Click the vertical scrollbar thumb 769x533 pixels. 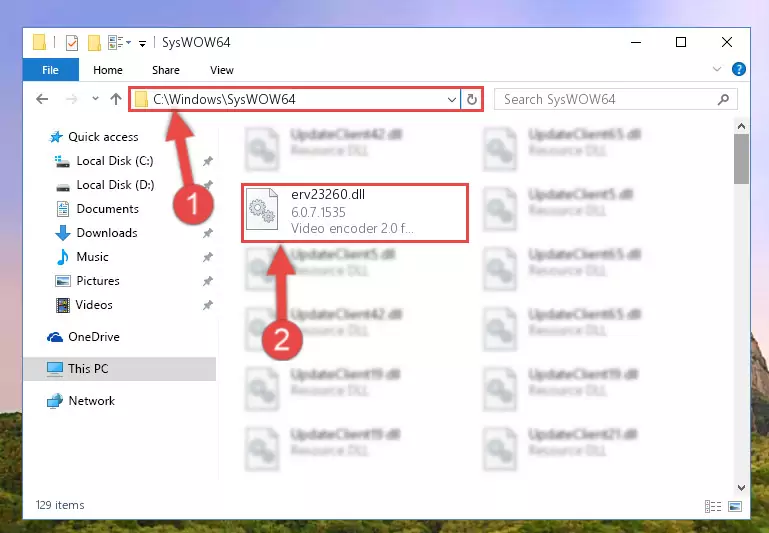coord(742,159)
